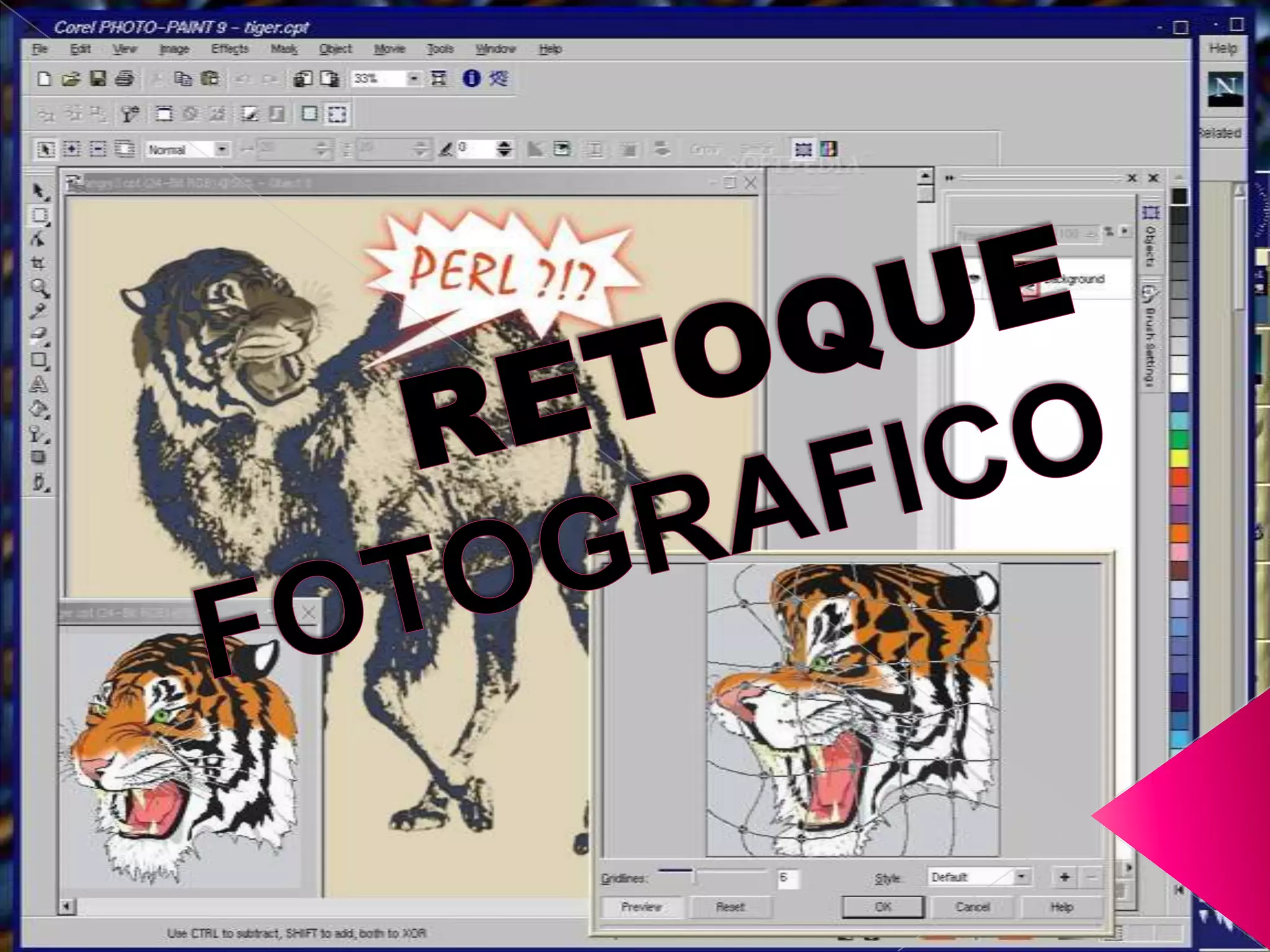This screenshot has height=952, width=1270.
Task: Open the Effects menu
Action: click(229, 49)
